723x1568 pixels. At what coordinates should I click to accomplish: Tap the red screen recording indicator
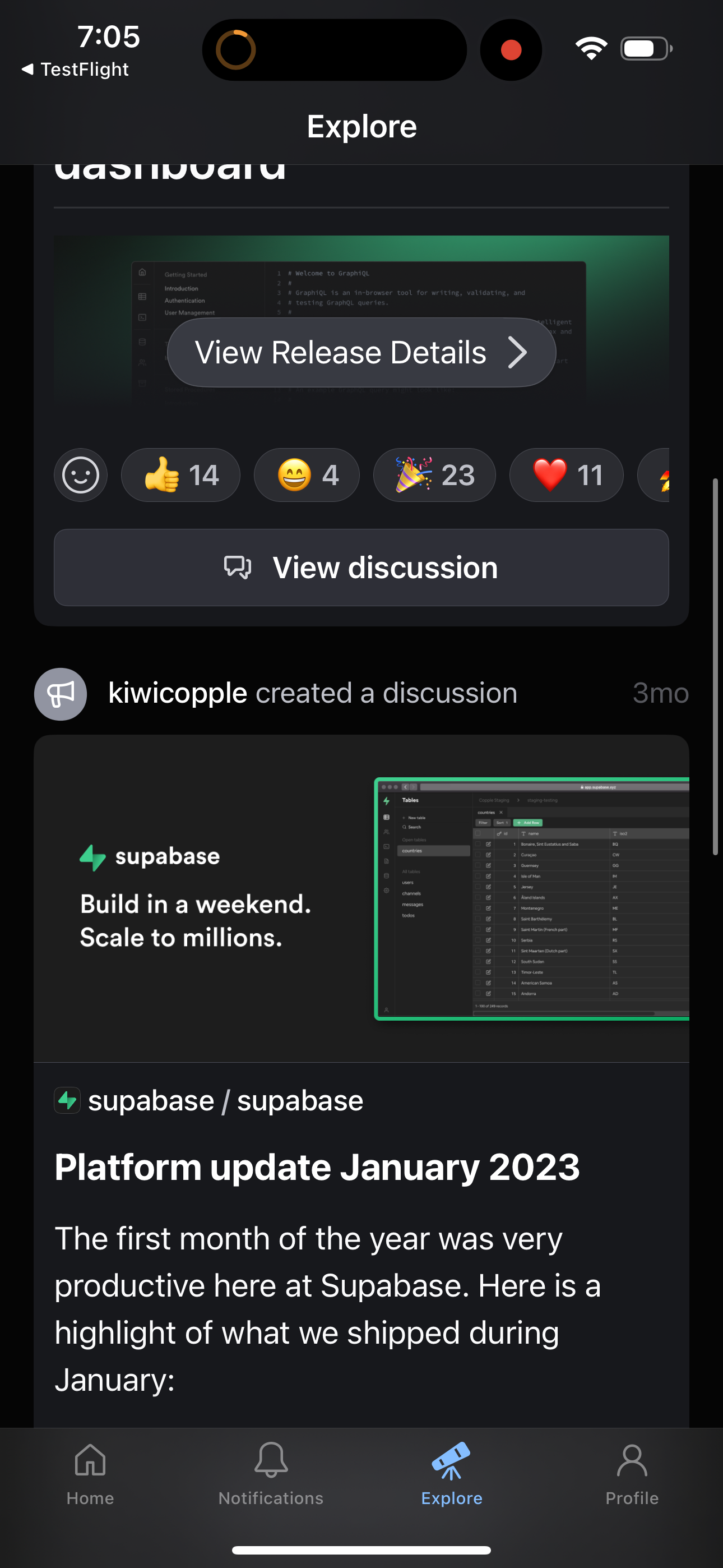[x=510, y=49]
